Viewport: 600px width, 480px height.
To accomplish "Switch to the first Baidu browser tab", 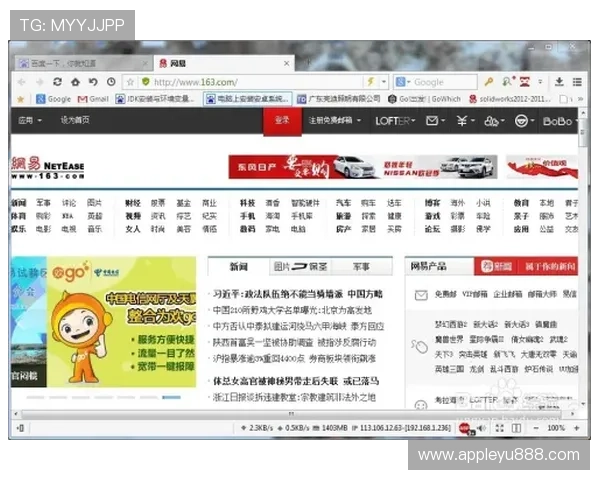I will pyautogui.click(x=82, y=63).
